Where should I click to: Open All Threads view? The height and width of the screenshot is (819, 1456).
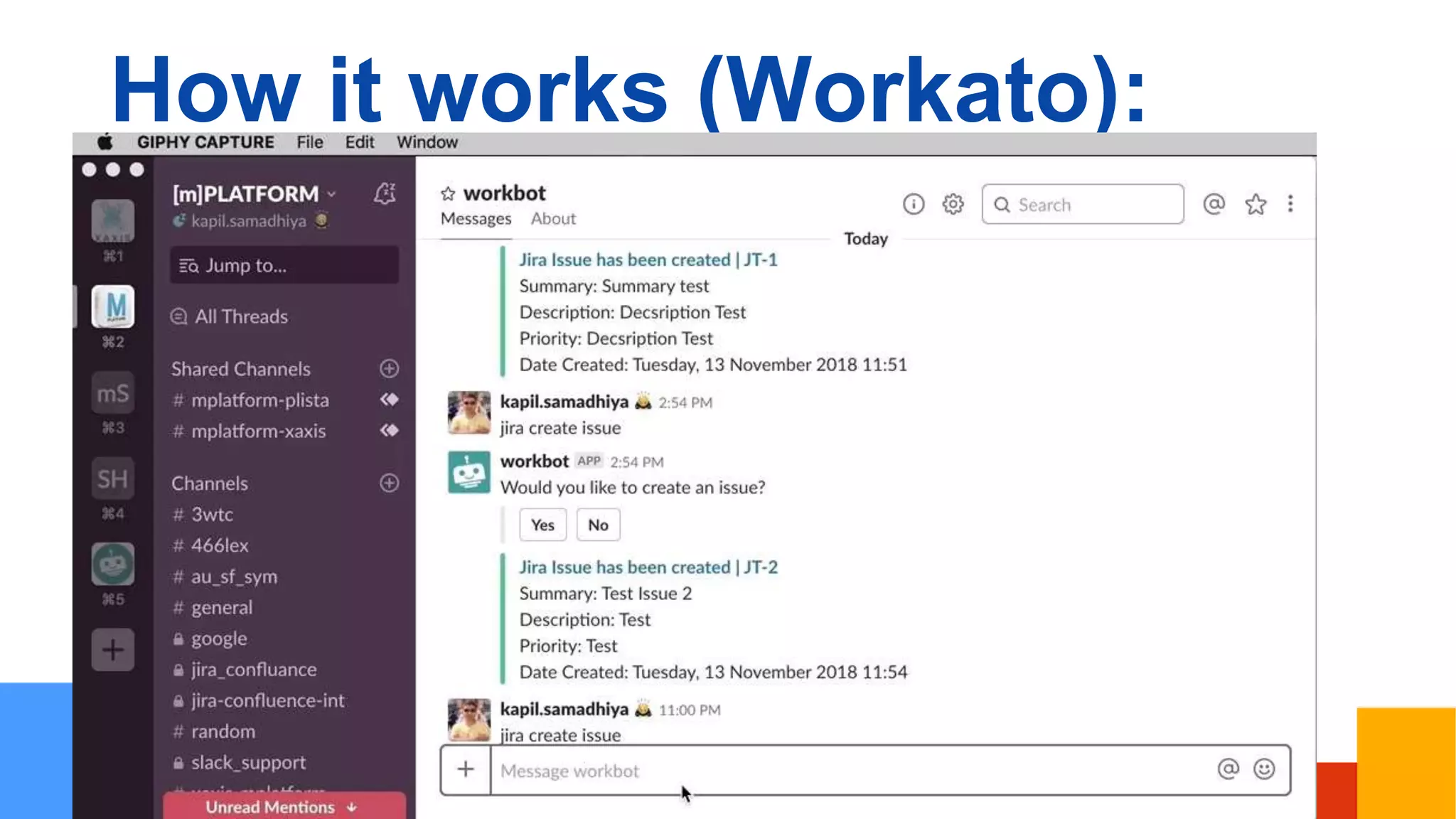230,316
